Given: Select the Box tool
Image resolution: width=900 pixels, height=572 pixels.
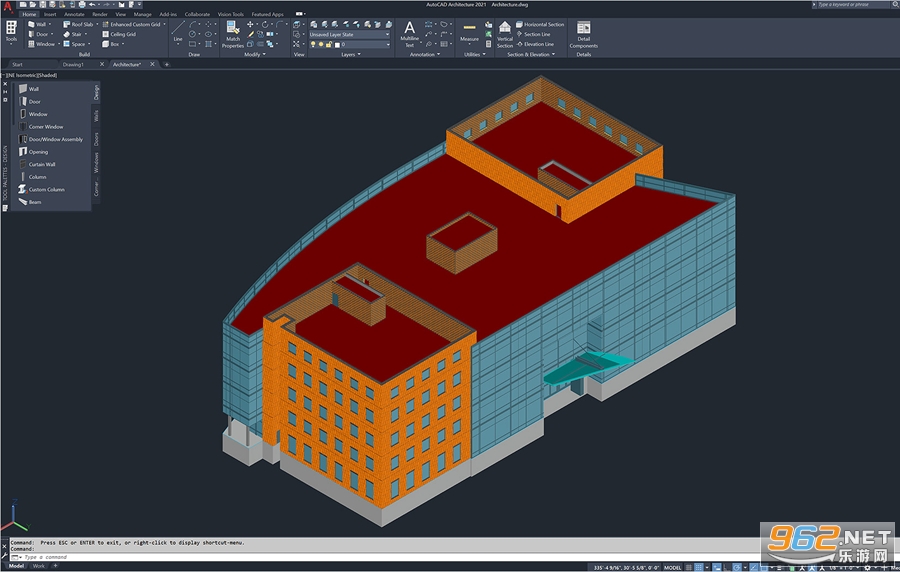Looking at the screenshot, I should (111, 44).
